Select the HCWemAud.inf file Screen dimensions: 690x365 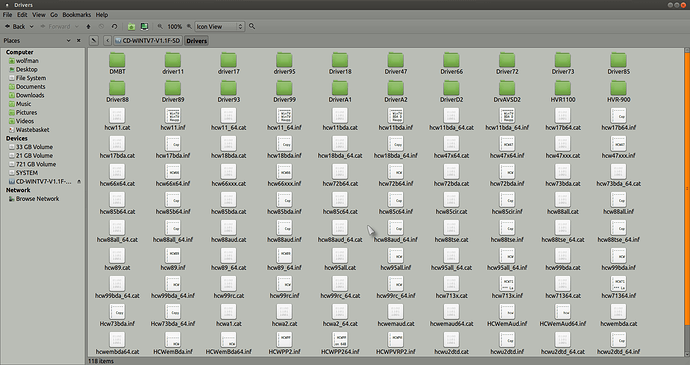point(507,315)
